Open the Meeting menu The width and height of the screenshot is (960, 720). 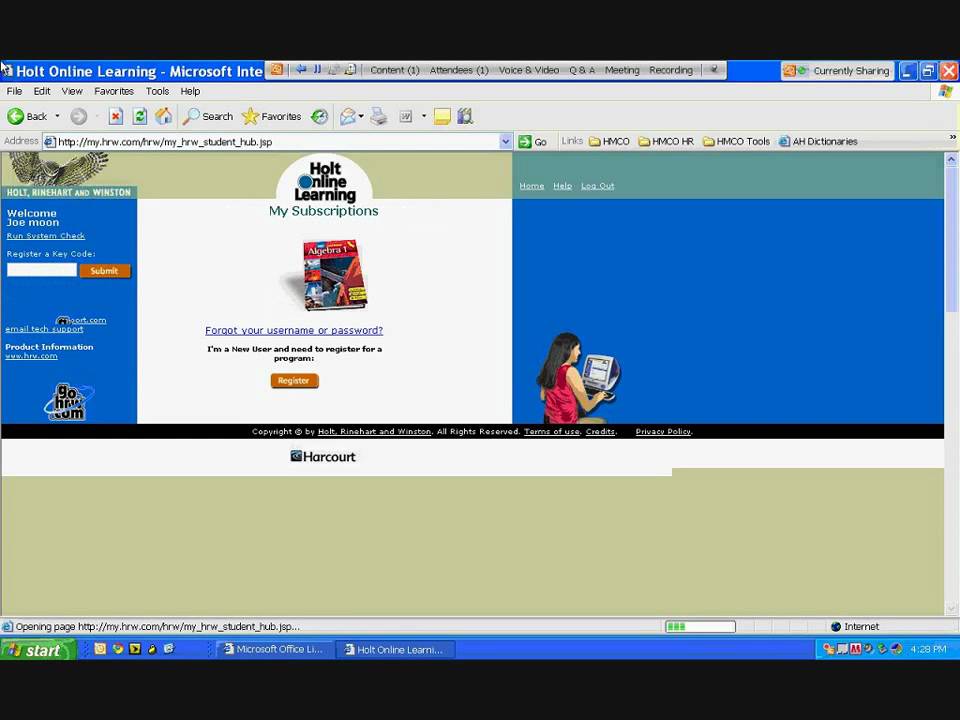(x=622, y=70)
